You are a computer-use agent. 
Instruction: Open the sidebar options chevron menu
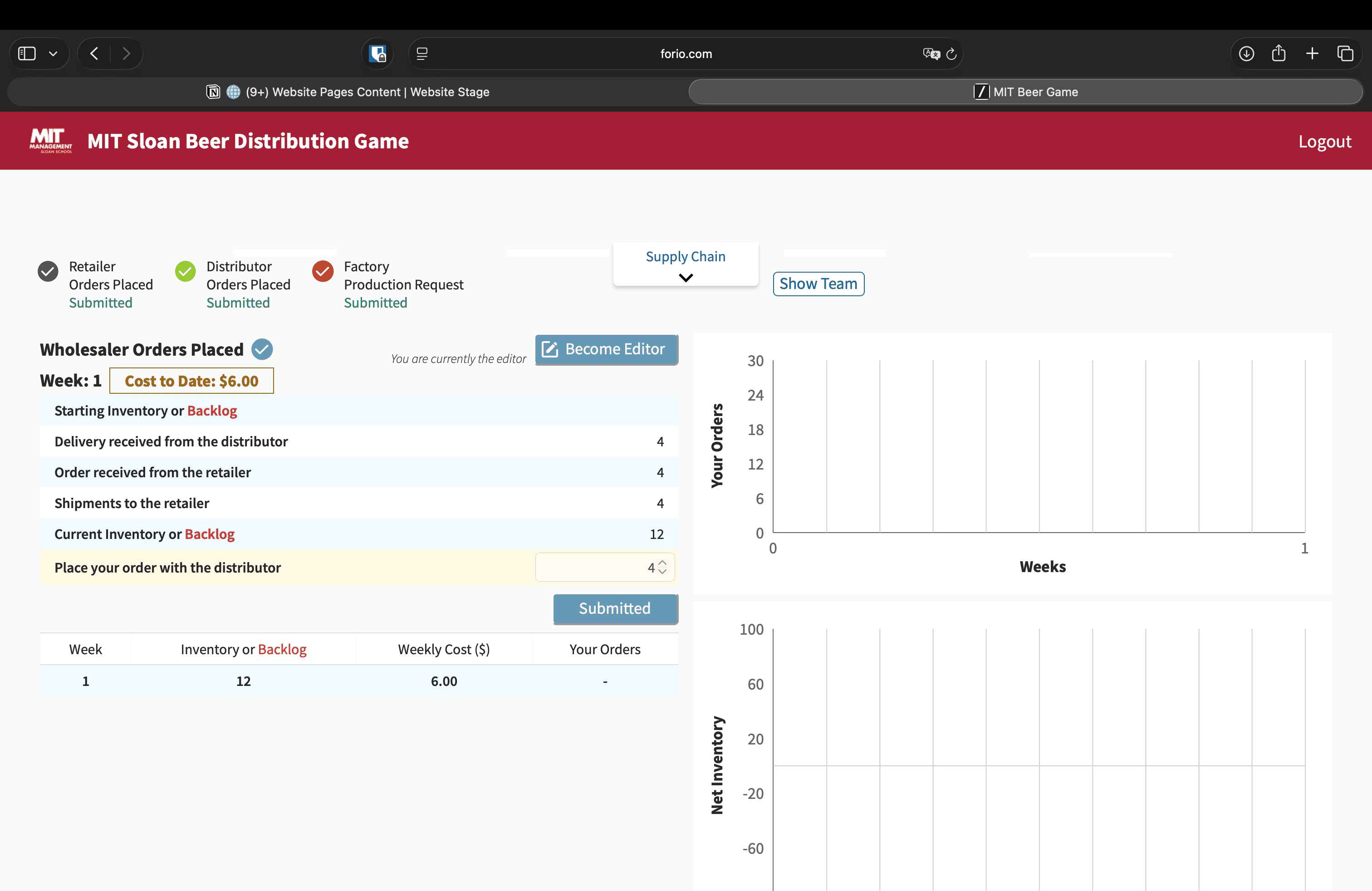pos(53,54)
